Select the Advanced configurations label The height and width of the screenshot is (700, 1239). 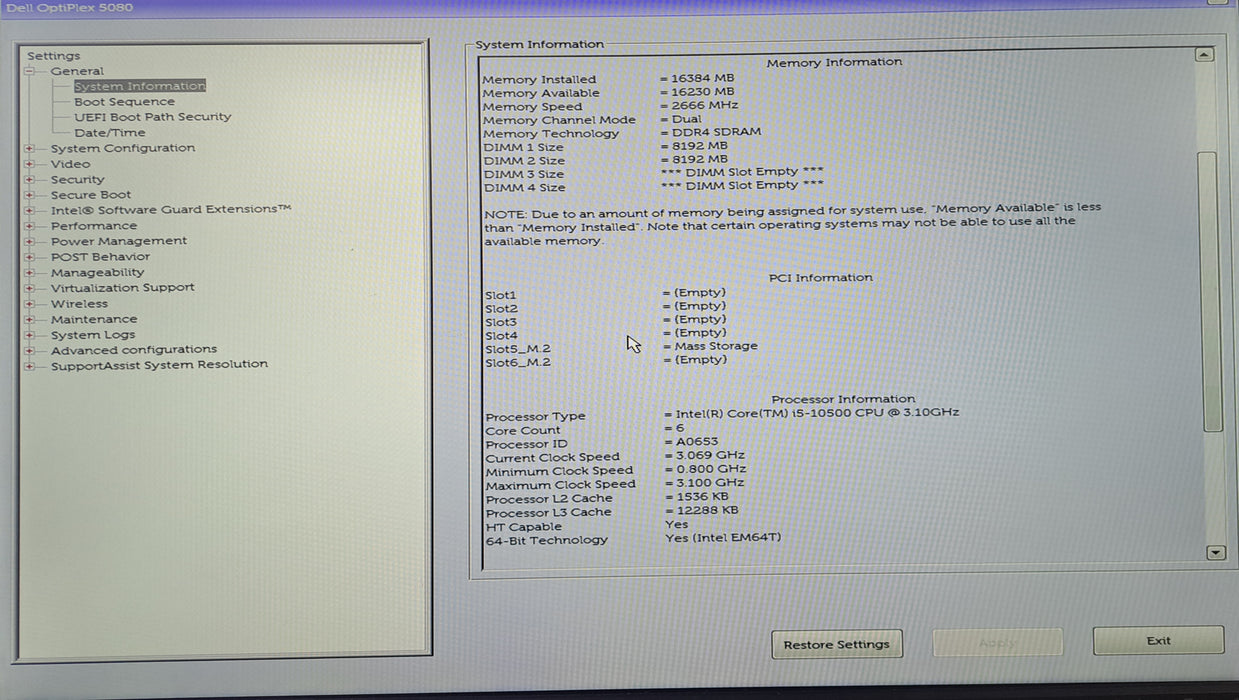tap(134, 350)
